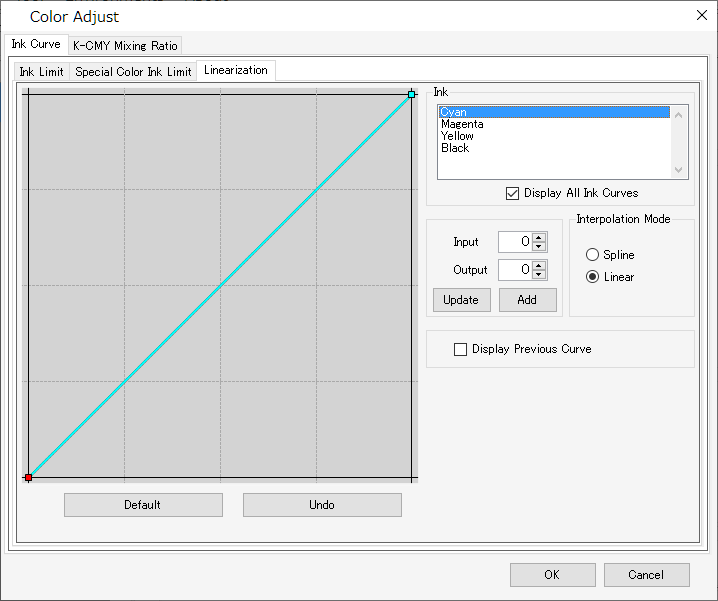The height and width of the screenshot is (601, 718).
Task: Increase the Output value with up arrow
Action: click(x=540, y=265)
